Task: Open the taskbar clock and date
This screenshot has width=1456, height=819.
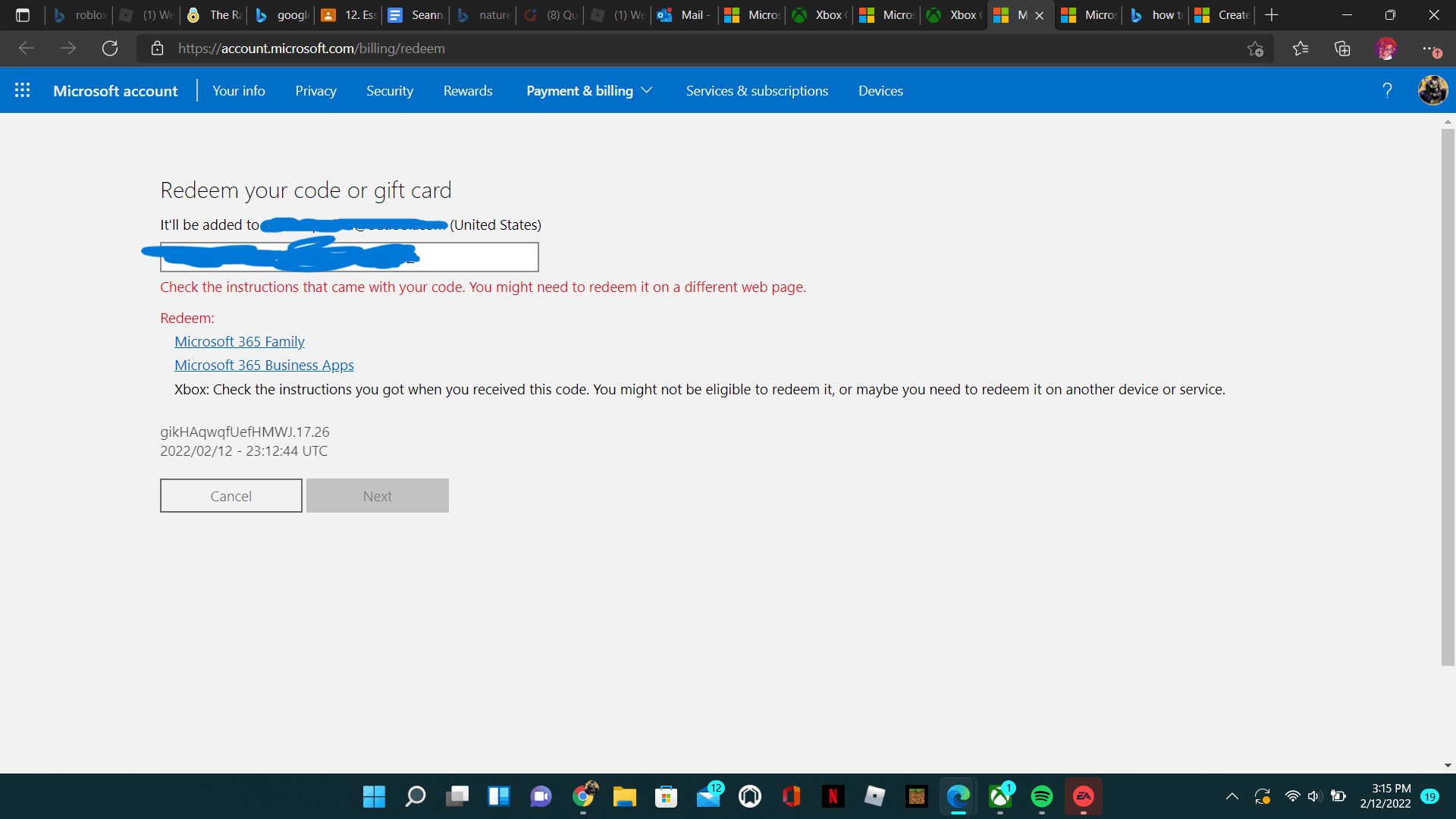Action: click(x=1385, y=796)
